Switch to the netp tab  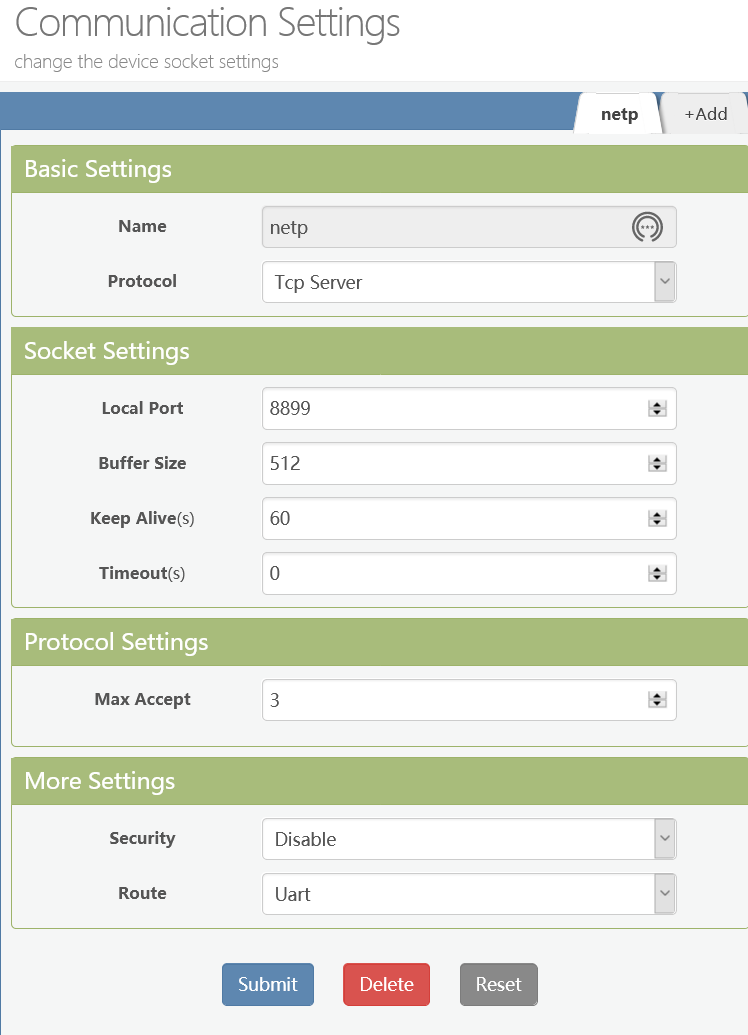619,114
